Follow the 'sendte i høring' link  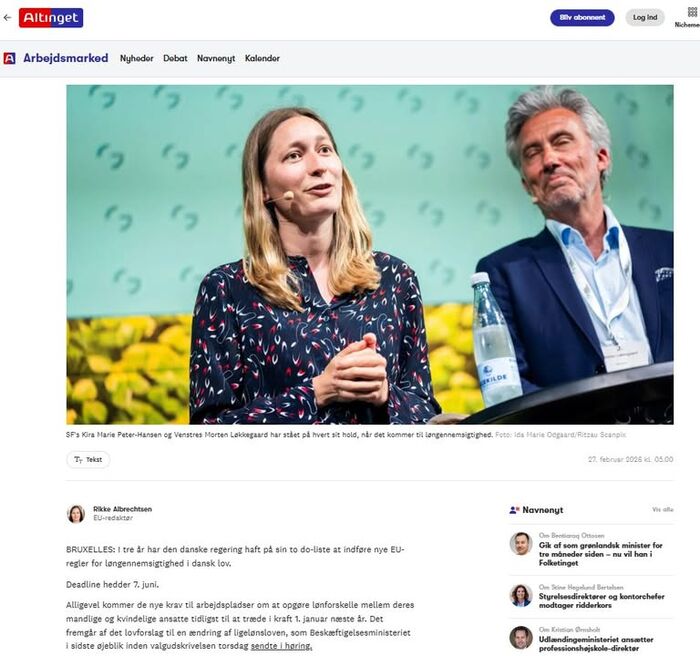[281, 646]
